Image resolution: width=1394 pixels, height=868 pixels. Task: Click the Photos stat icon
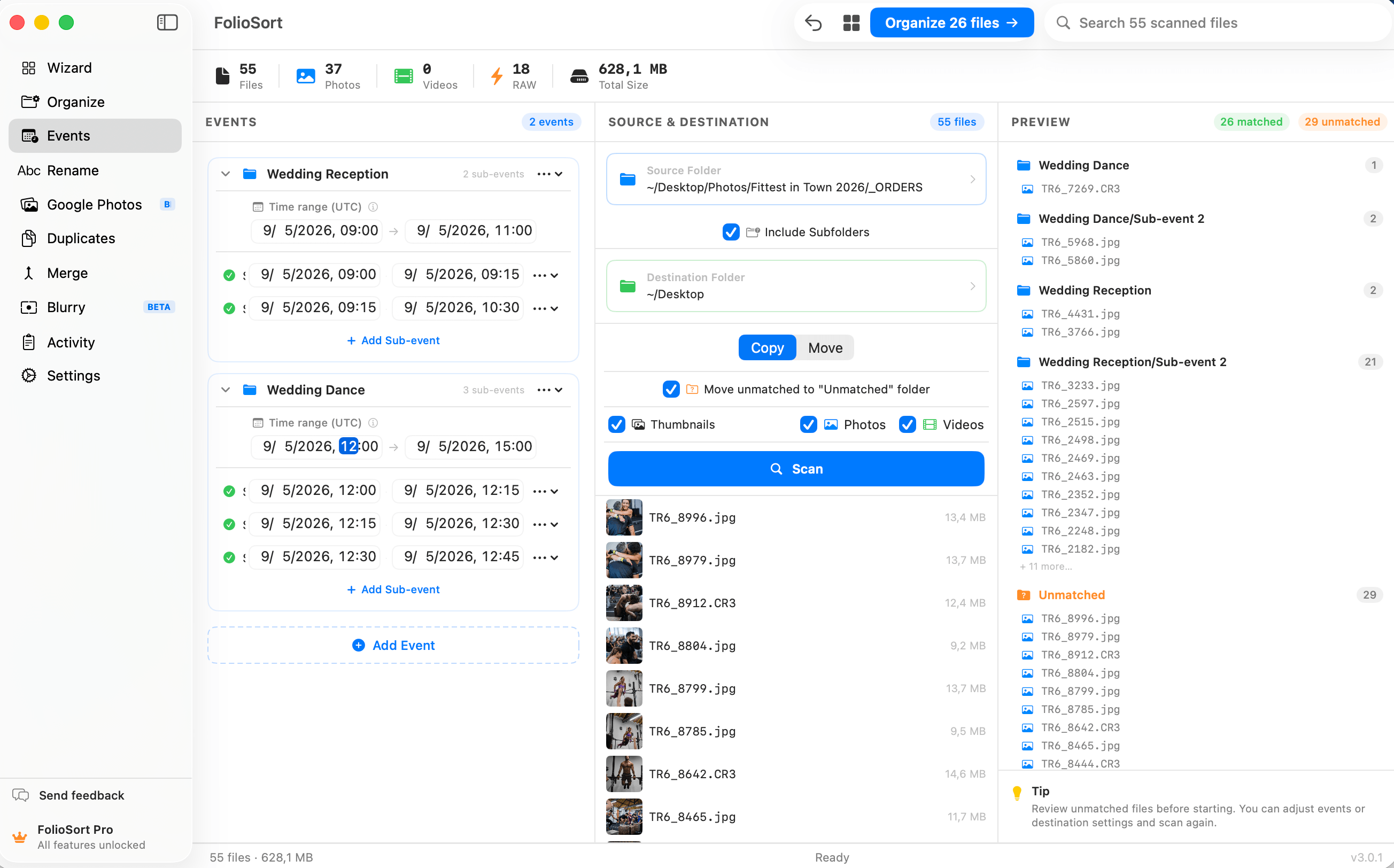(305, 76)
